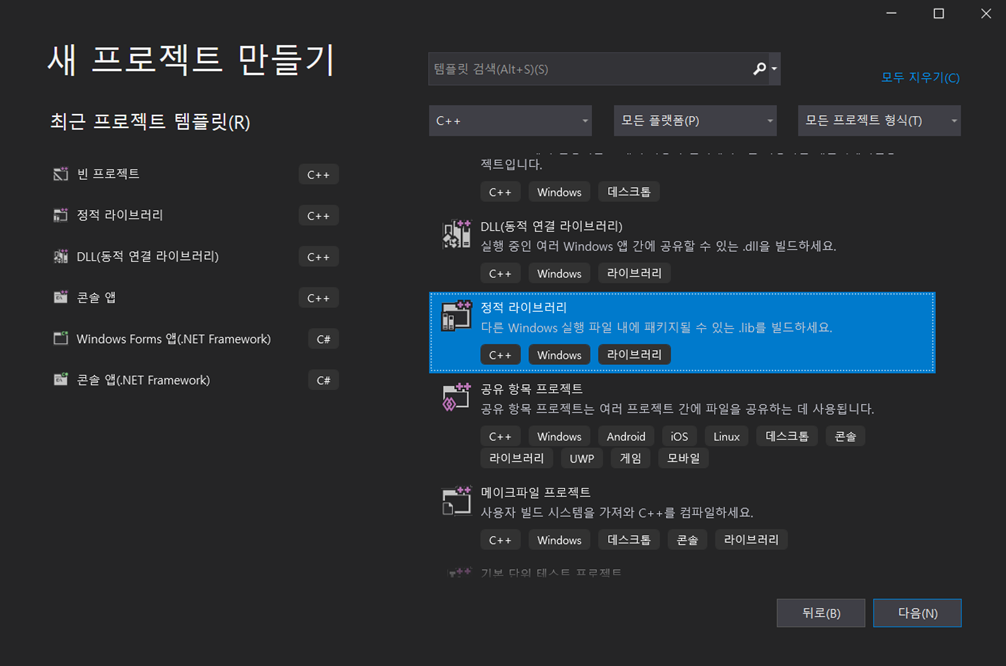Open the C++ language filter dropdown
1006x666 pixels.
click(510, 121)
